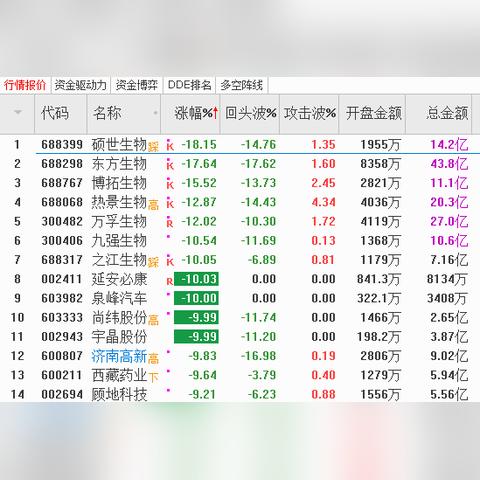480x480 pixels.
Task: Select stock name 硕世生物
Action: pos(119,145)
